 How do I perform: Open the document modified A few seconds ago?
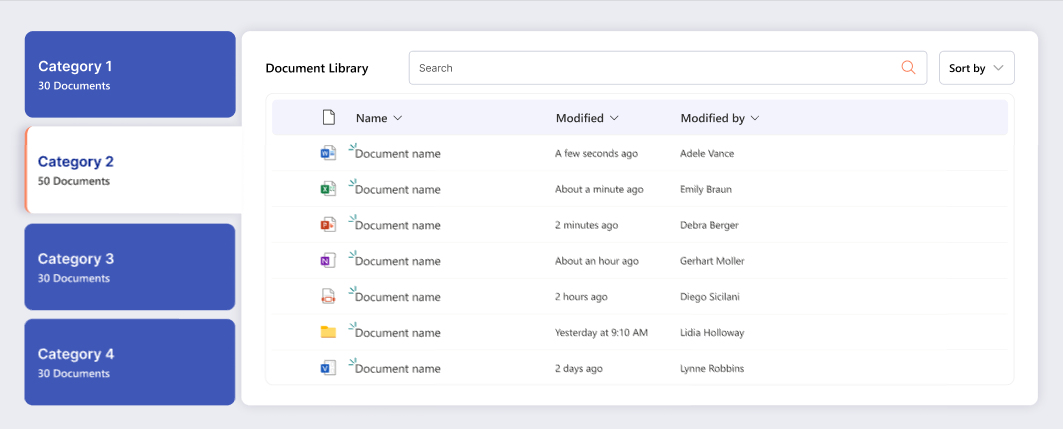tap(398, 154)
